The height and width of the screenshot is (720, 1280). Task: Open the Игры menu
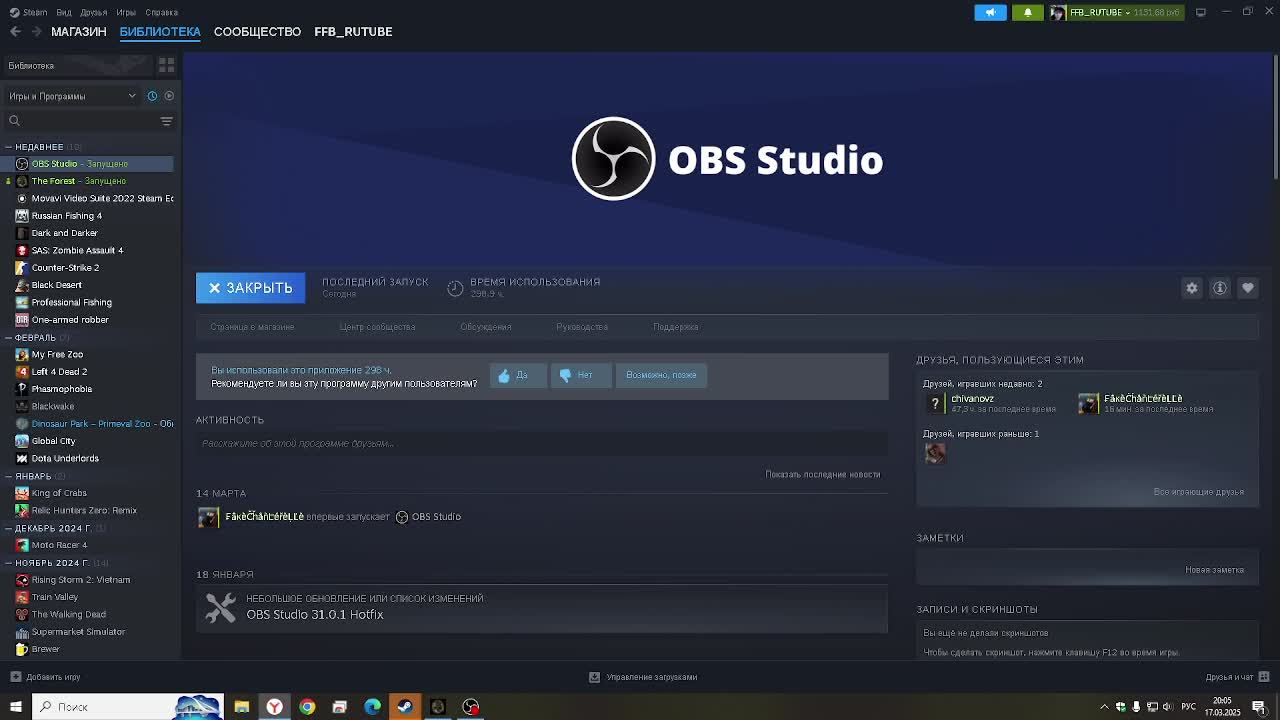(x=126, y=12)
